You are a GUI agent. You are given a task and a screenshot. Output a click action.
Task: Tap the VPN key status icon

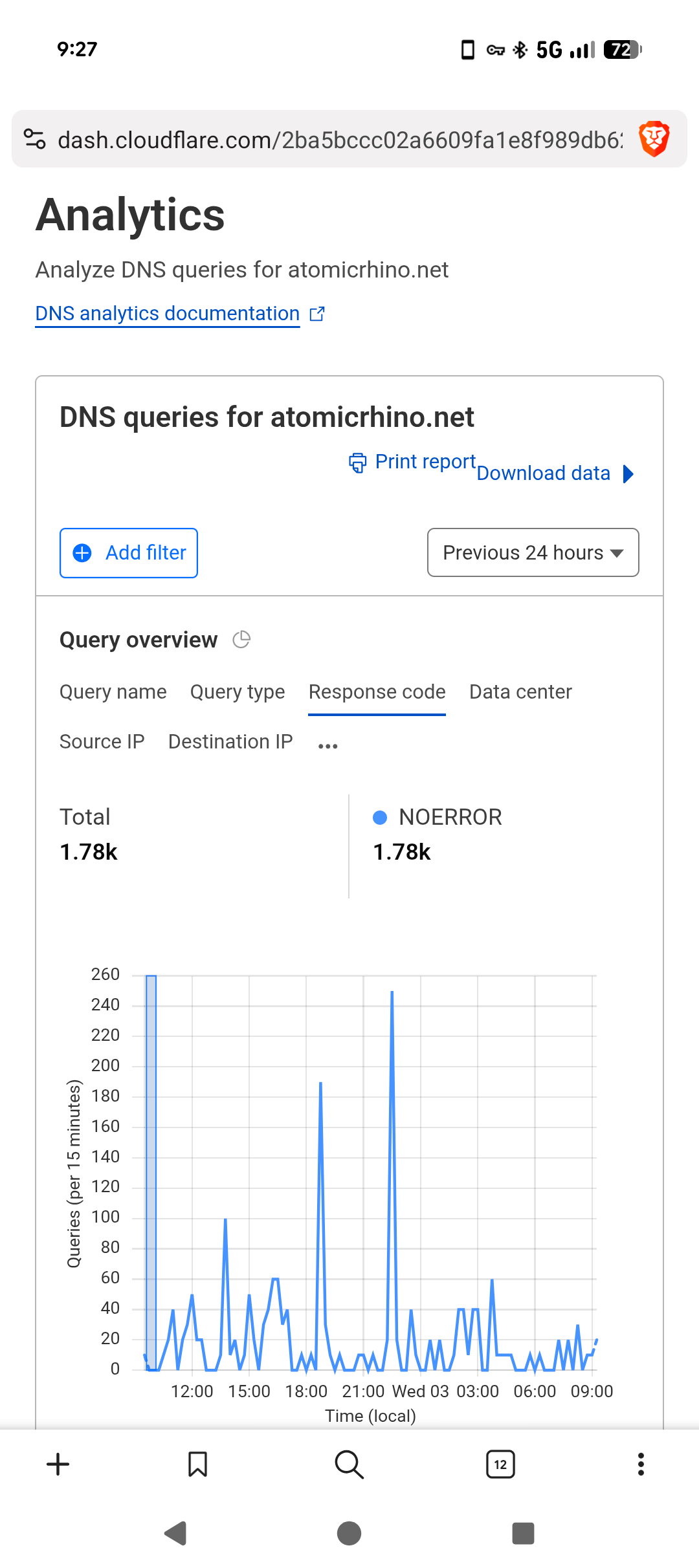(x=496, y=50)
